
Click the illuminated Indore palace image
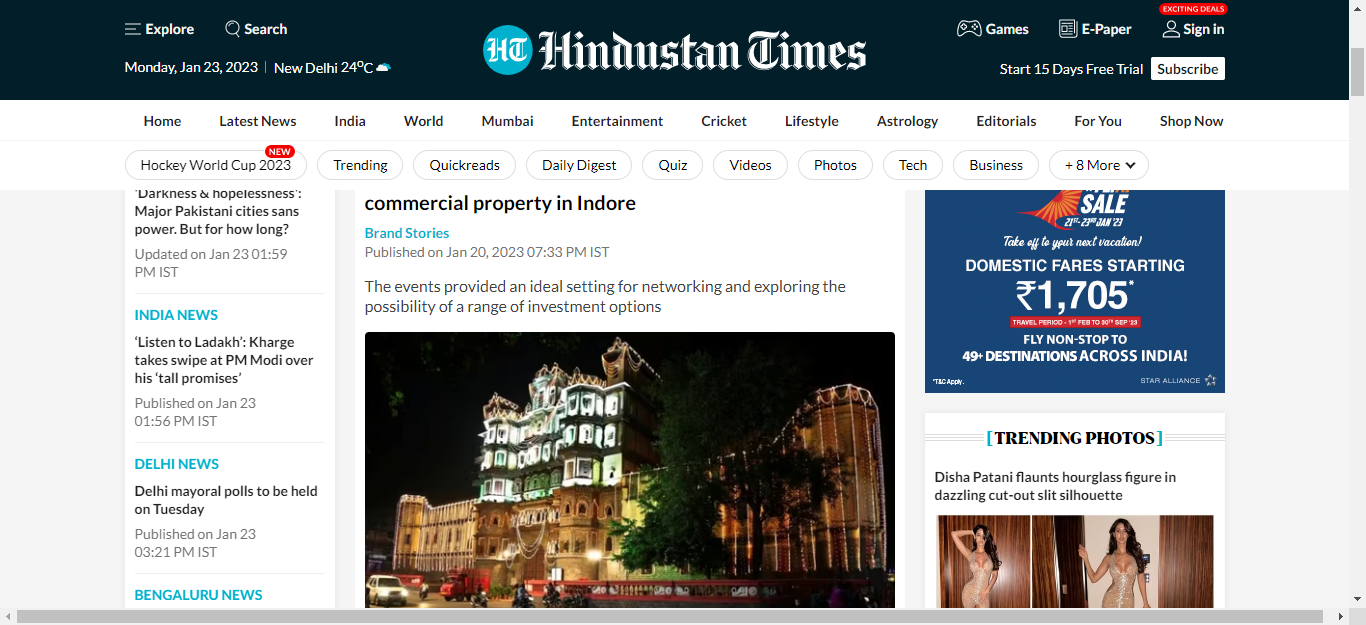[x=630, y=470]
